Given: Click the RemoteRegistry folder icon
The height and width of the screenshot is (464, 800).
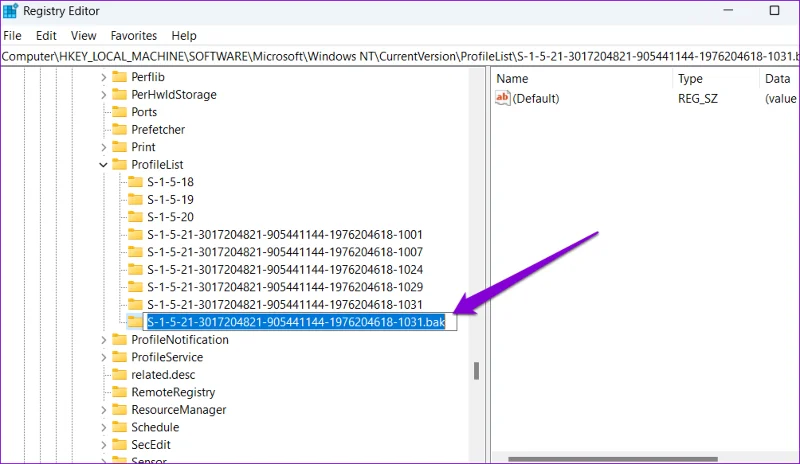Looking at the screenshot, I should pos(119,392).
